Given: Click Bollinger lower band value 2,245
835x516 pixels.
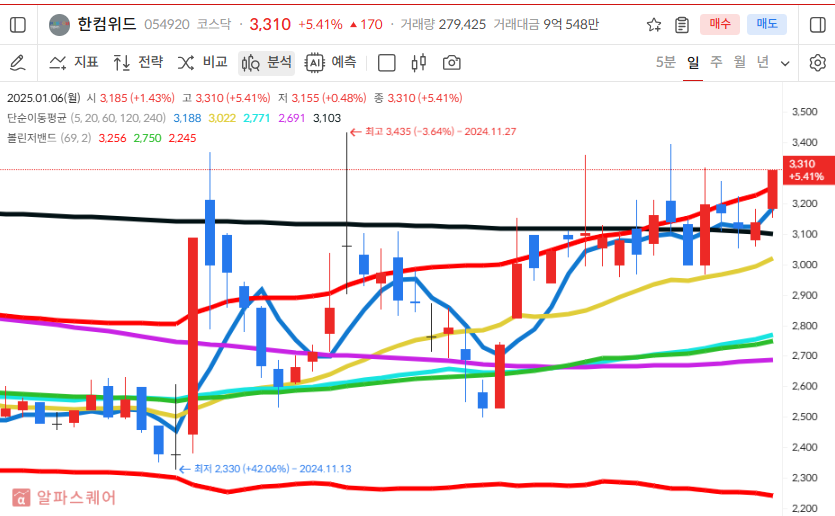Looking at the screenshot, I should click(182, 138).
